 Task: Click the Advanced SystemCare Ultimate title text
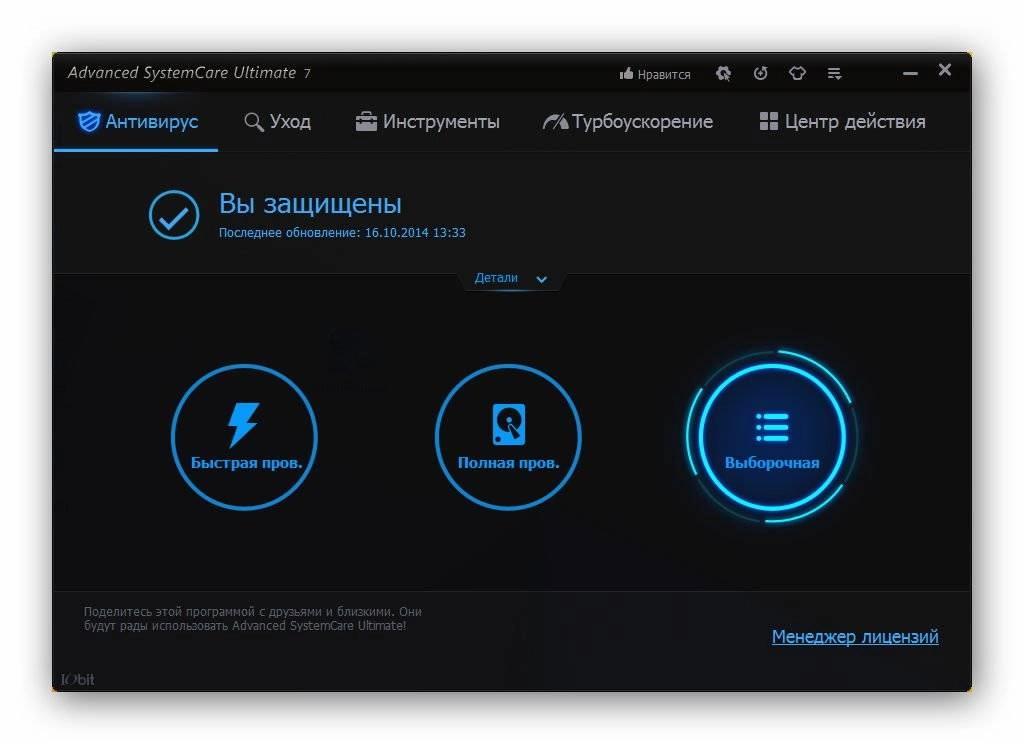coord(189,73)
